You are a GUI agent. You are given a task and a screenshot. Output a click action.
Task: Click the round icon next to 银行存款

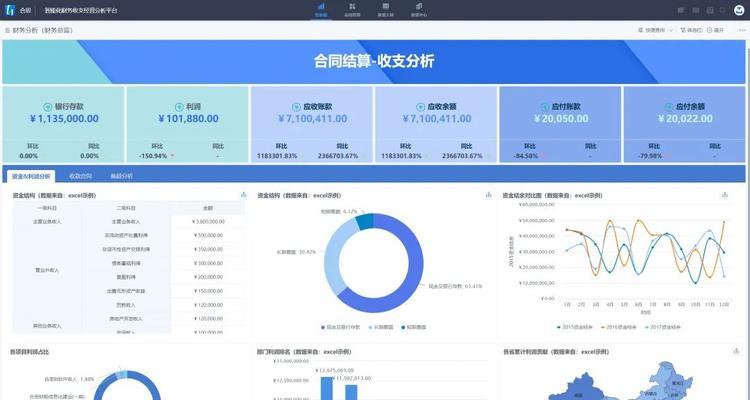pos(47,107)
